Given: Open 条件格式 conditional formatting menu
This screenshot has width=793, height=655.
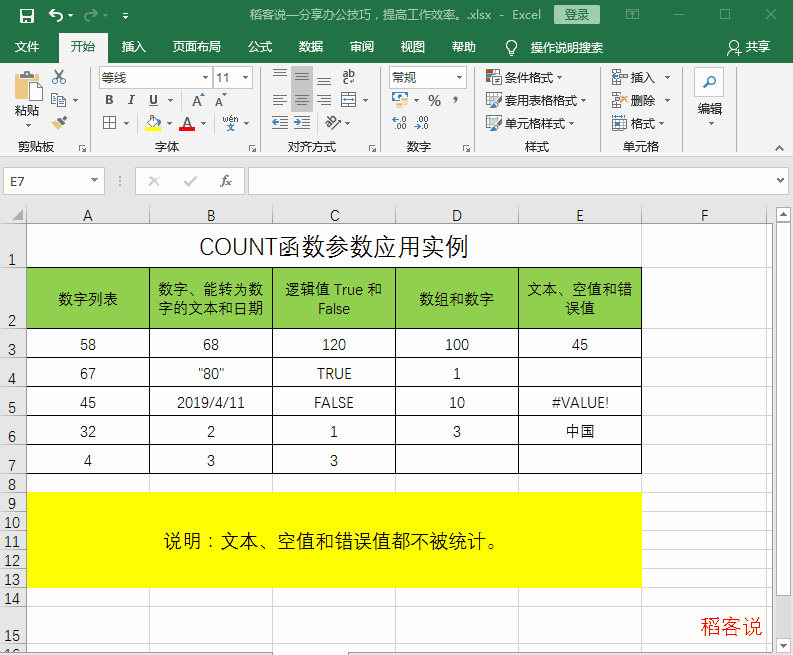Looking at the screenshot, I should (524, 77).
